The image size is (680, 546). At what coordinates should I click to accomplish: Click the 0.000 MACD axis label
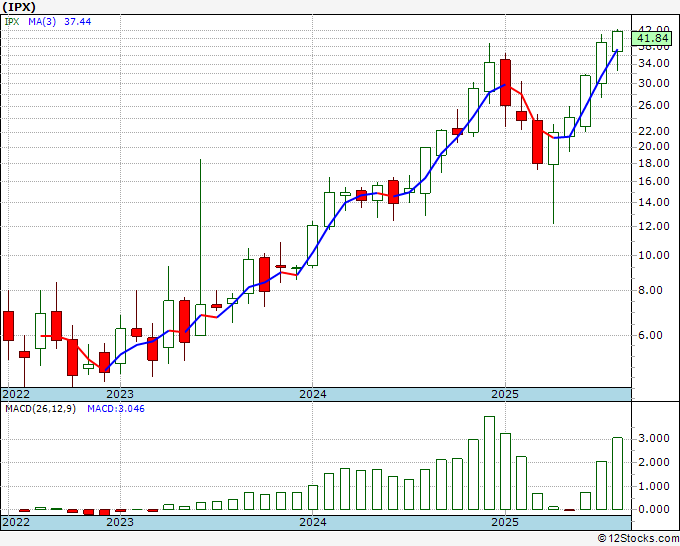coord(654,509)
